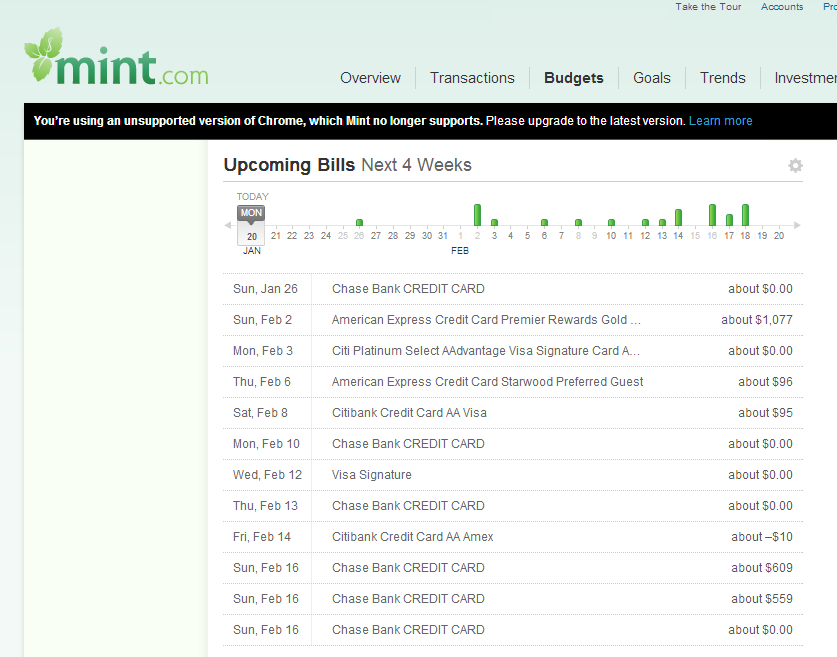Open Citi Platinum Select AAdvantage Visa bill
Viewport: 837px width, 657px height.
tap(512, 351)
